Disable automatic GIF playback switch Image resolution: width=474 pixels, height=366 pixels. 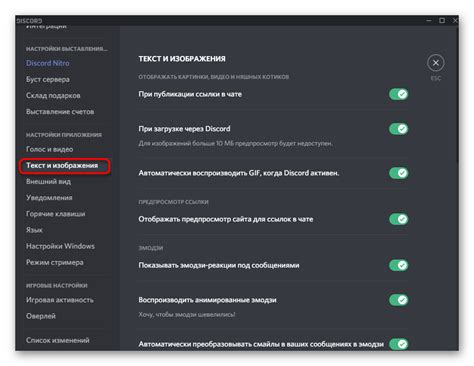(x=399, y=173)
